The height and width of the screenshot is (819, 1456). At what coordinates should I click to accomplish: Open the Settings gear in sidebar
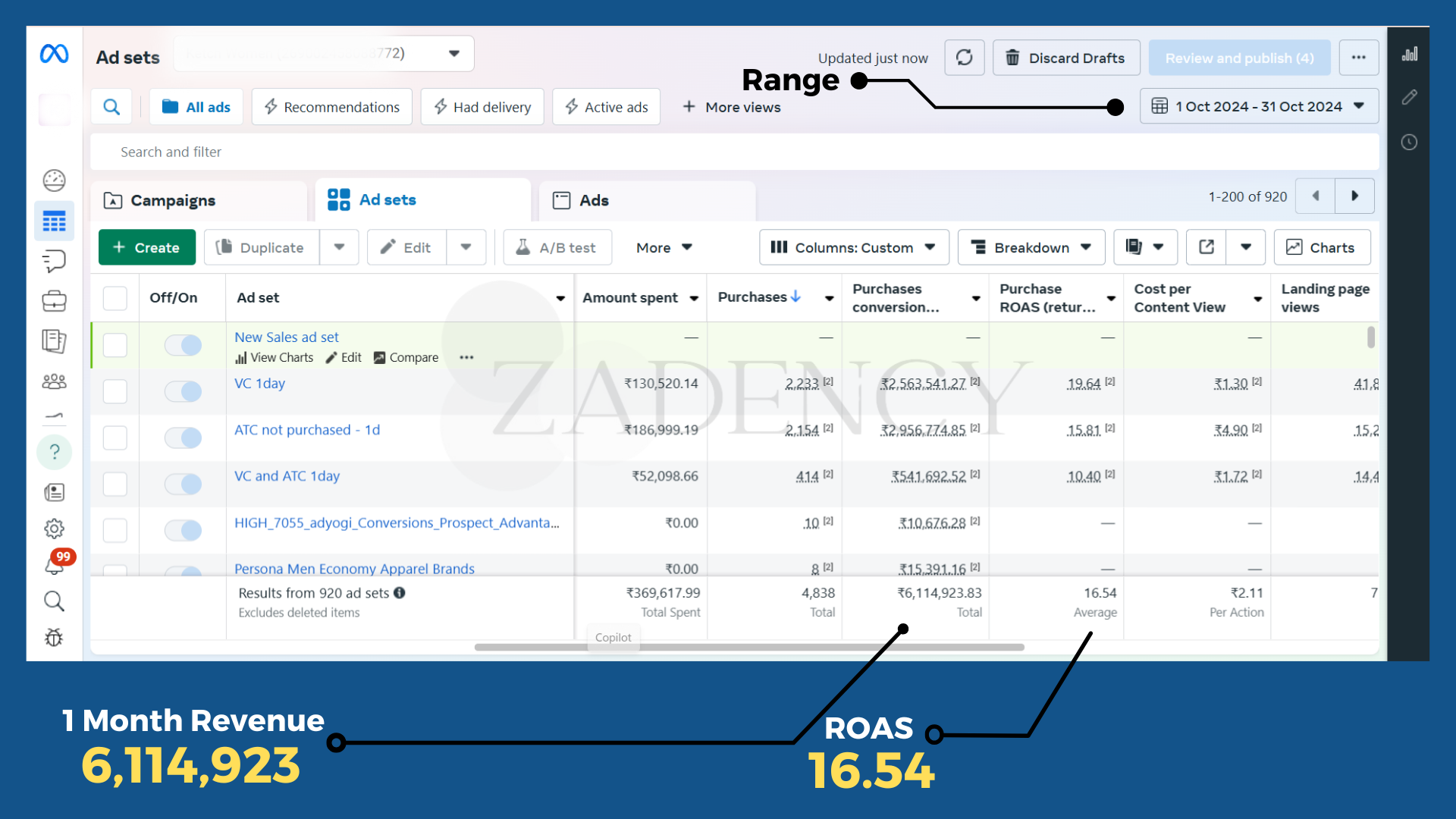click(x=54, y=529)
